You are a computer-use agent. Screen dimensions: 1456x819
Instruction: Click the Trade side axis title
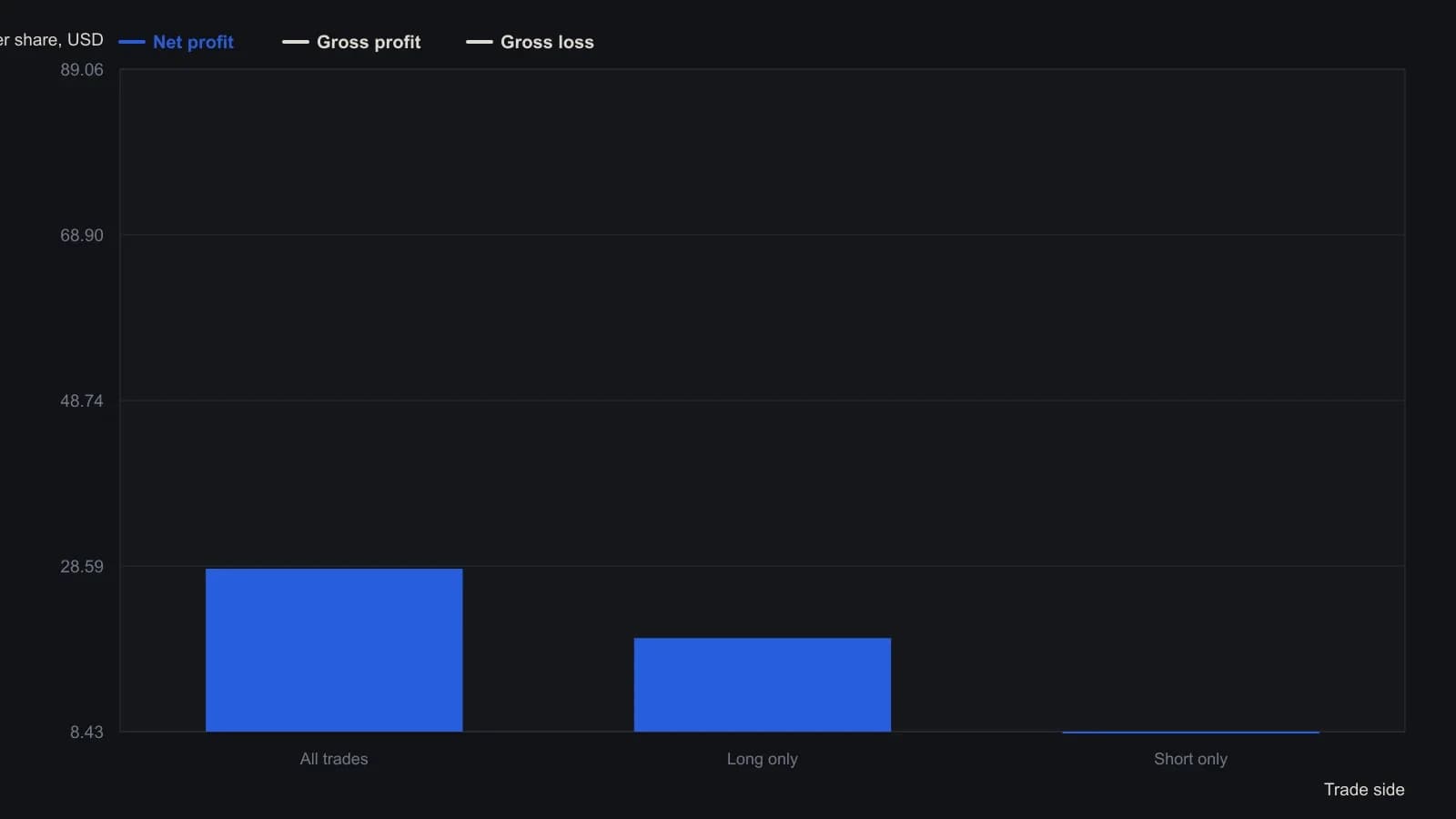1364,789
